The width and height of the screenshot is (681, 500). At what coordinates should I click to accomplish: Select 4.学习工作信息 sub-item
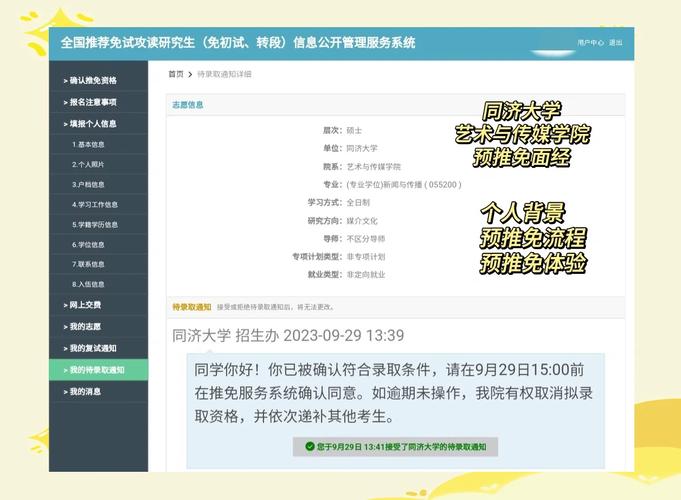point(95,204)
